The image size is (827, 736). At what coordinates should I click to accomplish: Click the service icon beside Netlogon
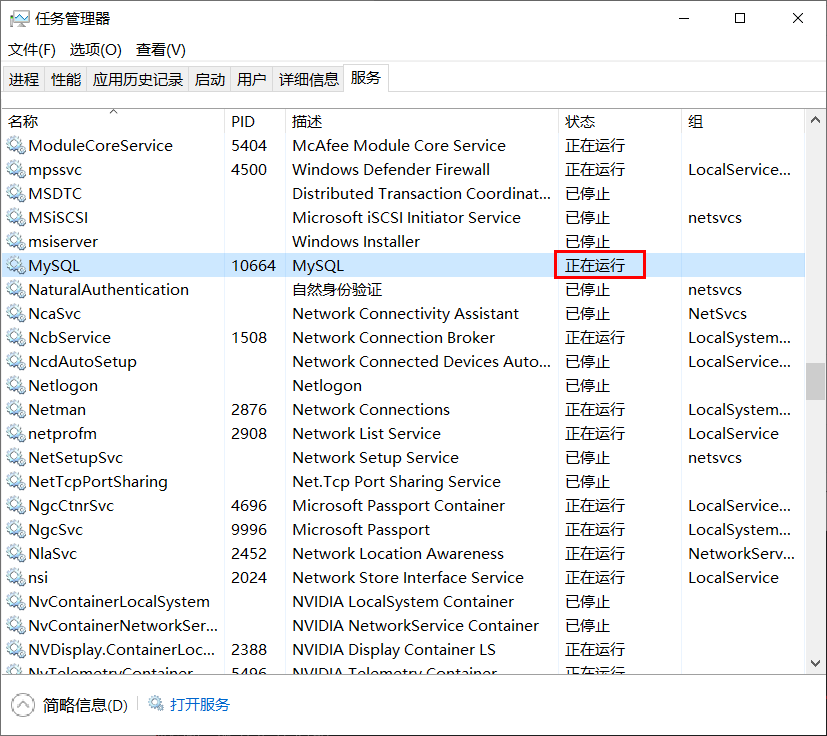16,385
